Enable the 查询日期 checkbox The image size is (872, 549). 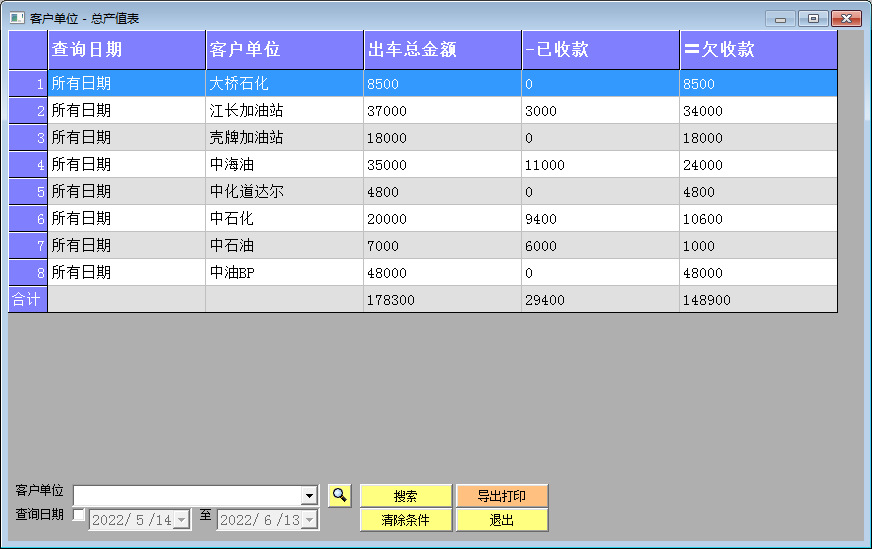pyautogui.click(x=79, y=515)
